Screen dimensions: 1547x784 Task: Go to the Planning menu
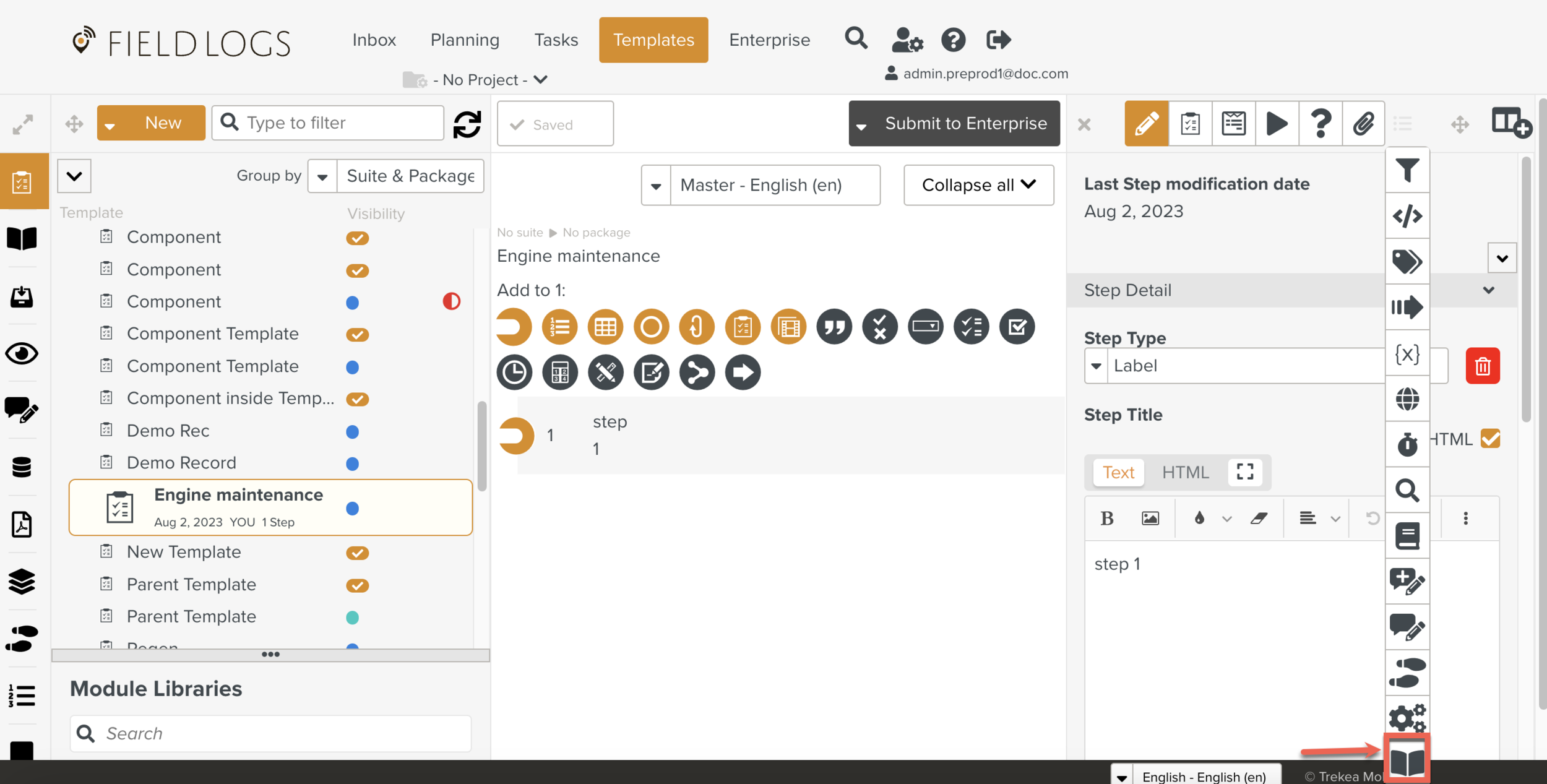point(465,40)
